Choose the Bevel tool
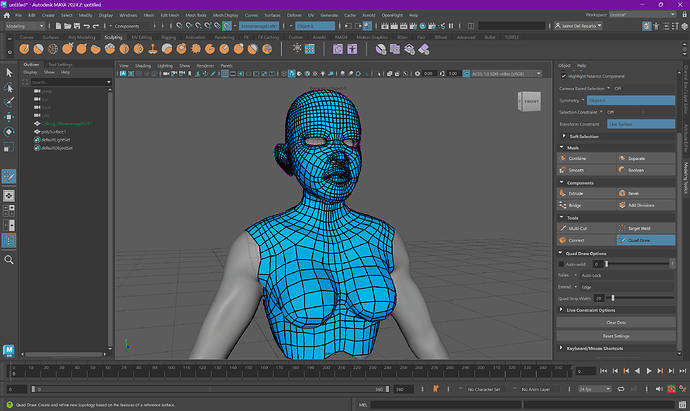 click(x=635, y=193)
